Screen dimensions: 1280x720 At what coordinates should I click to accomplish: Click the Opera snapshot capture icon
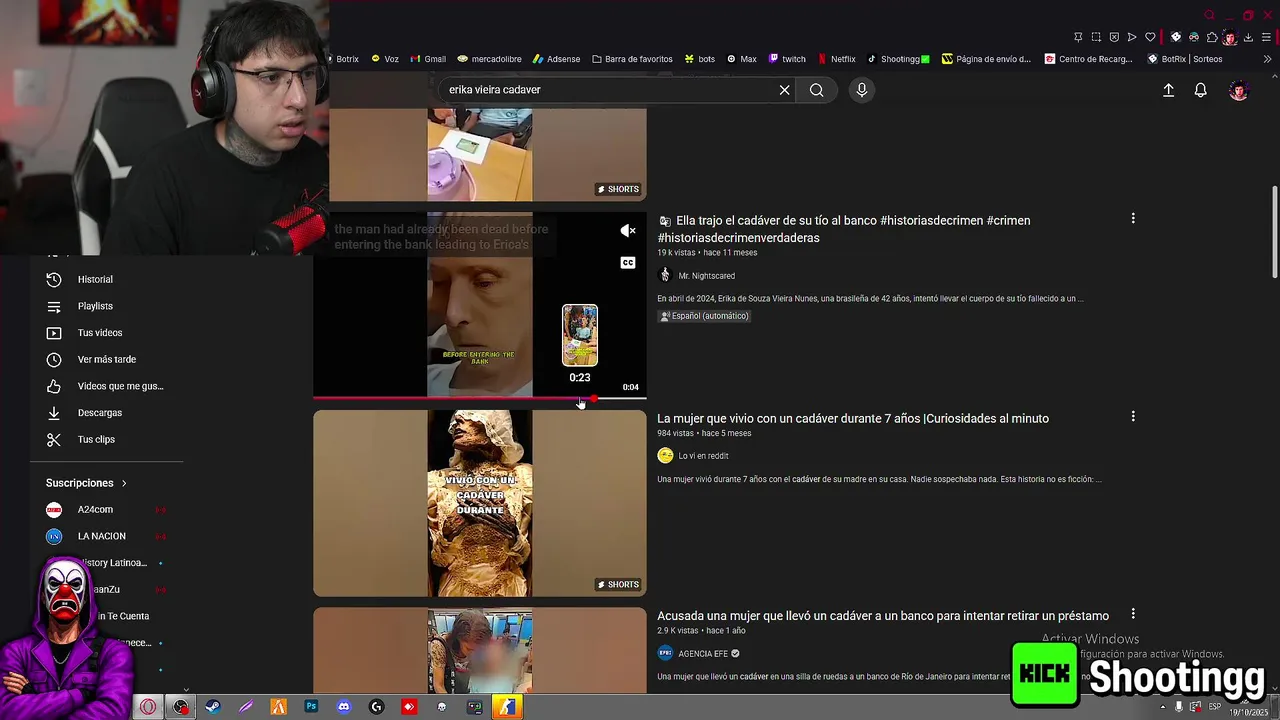[x=1096, y=37]
